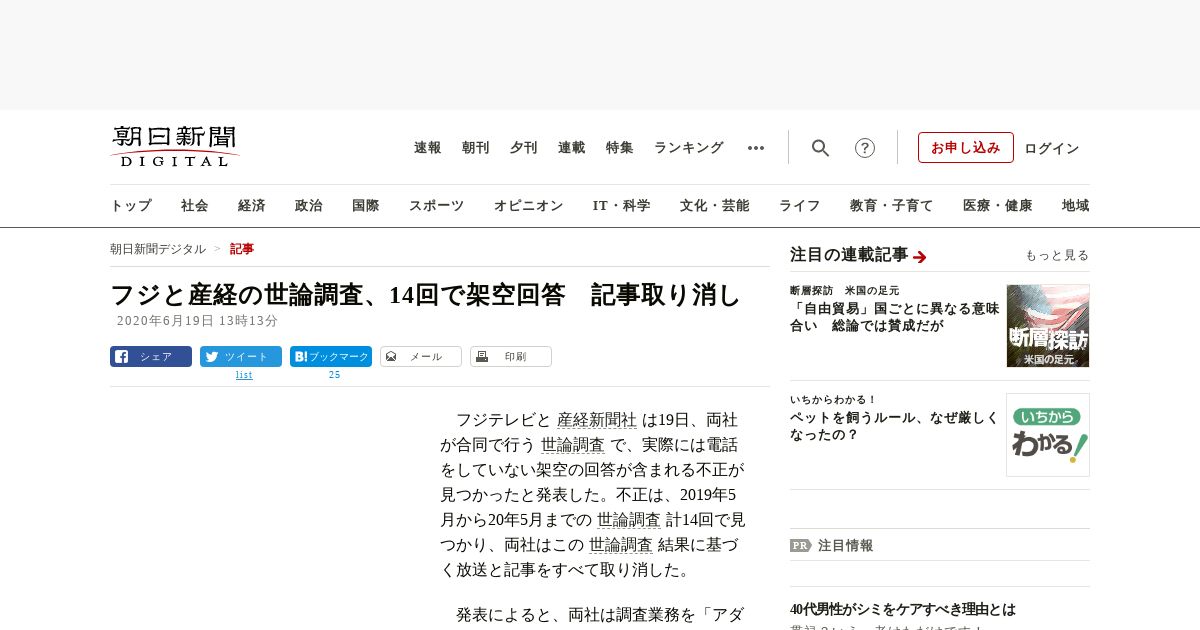Click the Asahi Shimbun Digital logo
The height and width of the screenshot is (630, 1200).
[175, 147]
